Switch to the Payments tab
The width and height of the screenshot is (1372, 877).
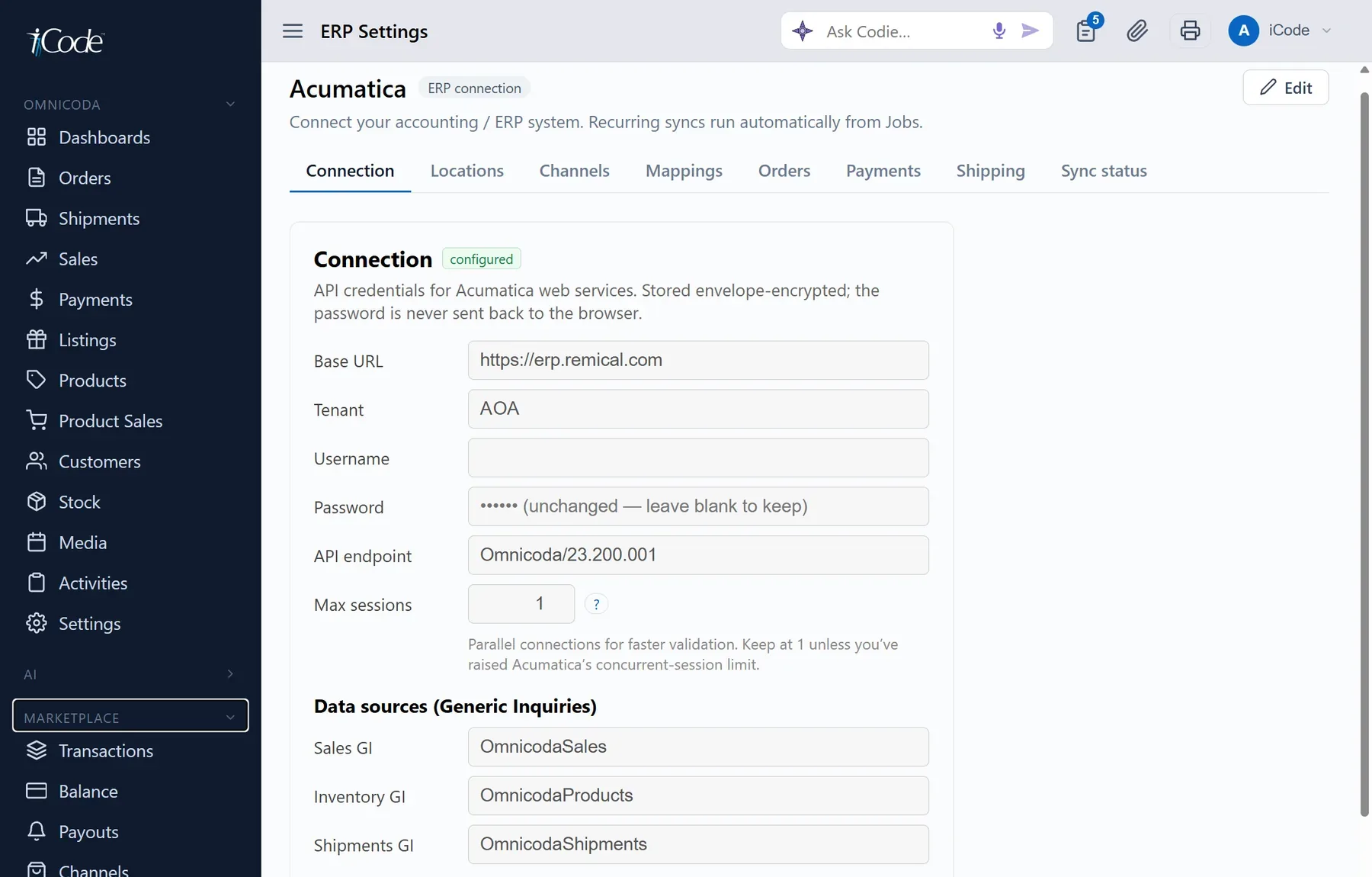[883, 171]
